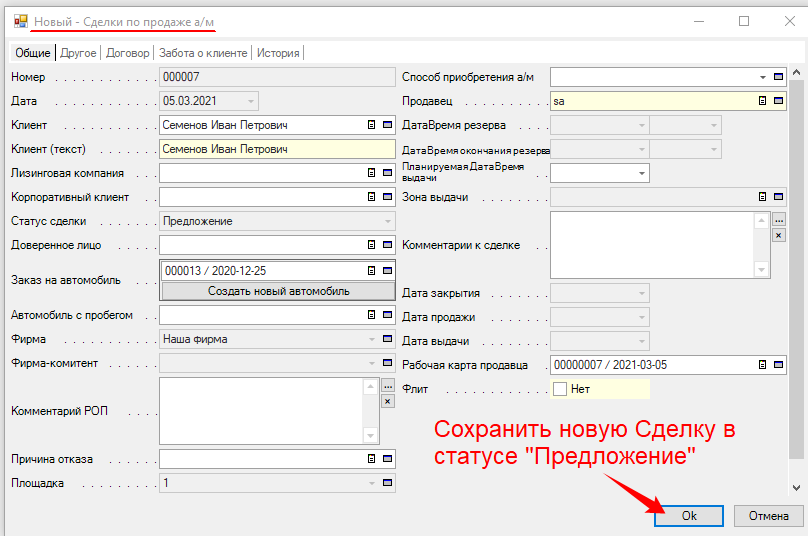Open the list icon for Лизинговая компания
The width and height of the screenshot is (808, 536).
(372, 173)
